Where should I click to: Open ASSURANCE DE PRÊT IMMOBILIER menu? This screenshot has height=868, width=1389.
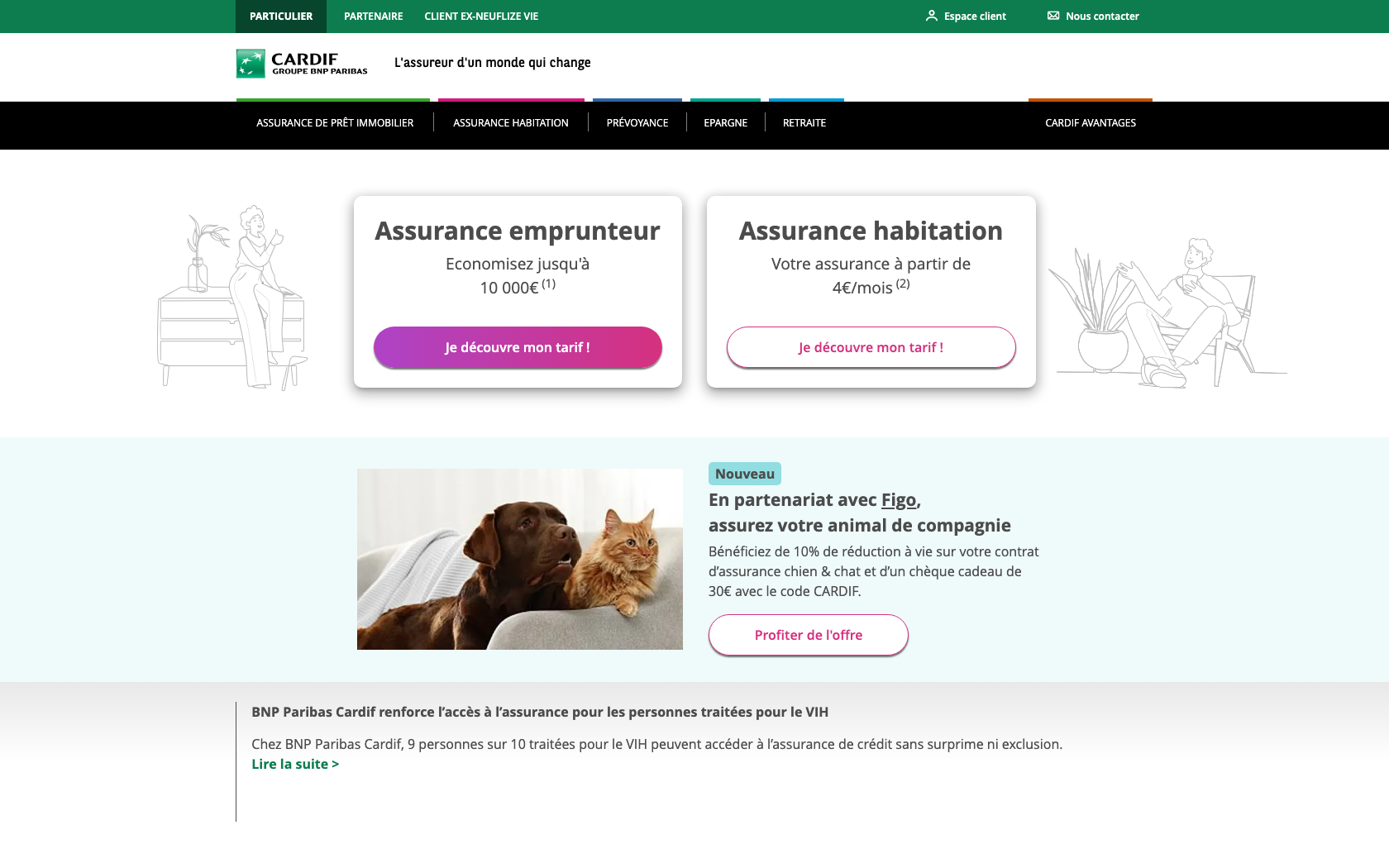coord(334,122)
